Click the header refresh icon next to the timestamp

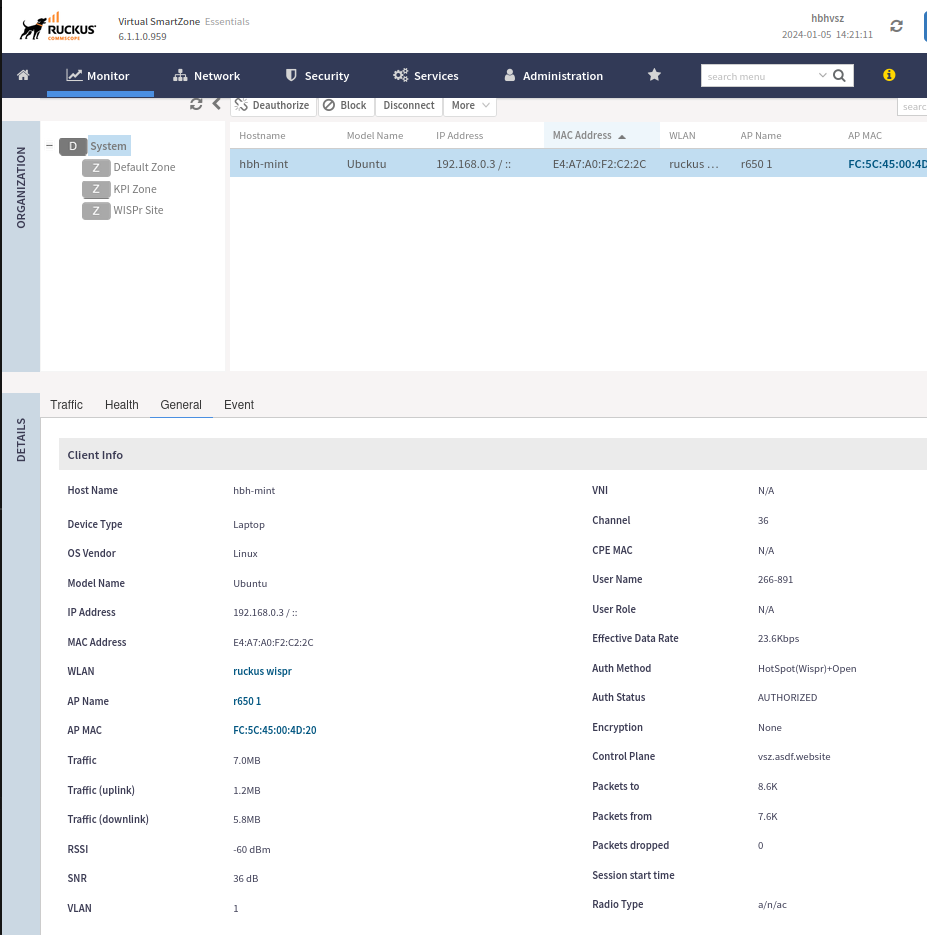(x=896, y=26)
